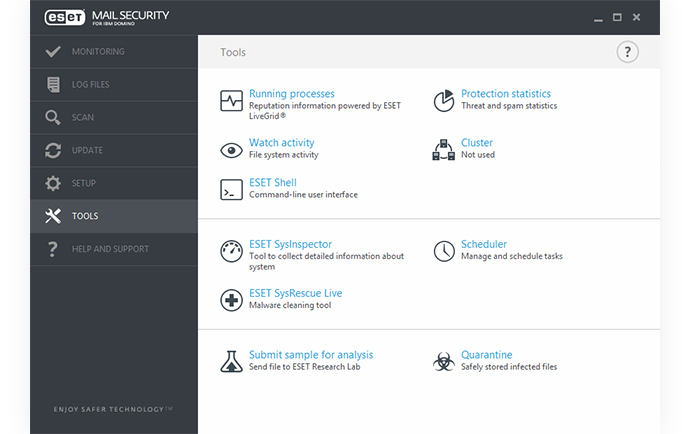The image size is (690, 434).
Task: Open the ESET SysRescue Live link
Action: point(295,293)
